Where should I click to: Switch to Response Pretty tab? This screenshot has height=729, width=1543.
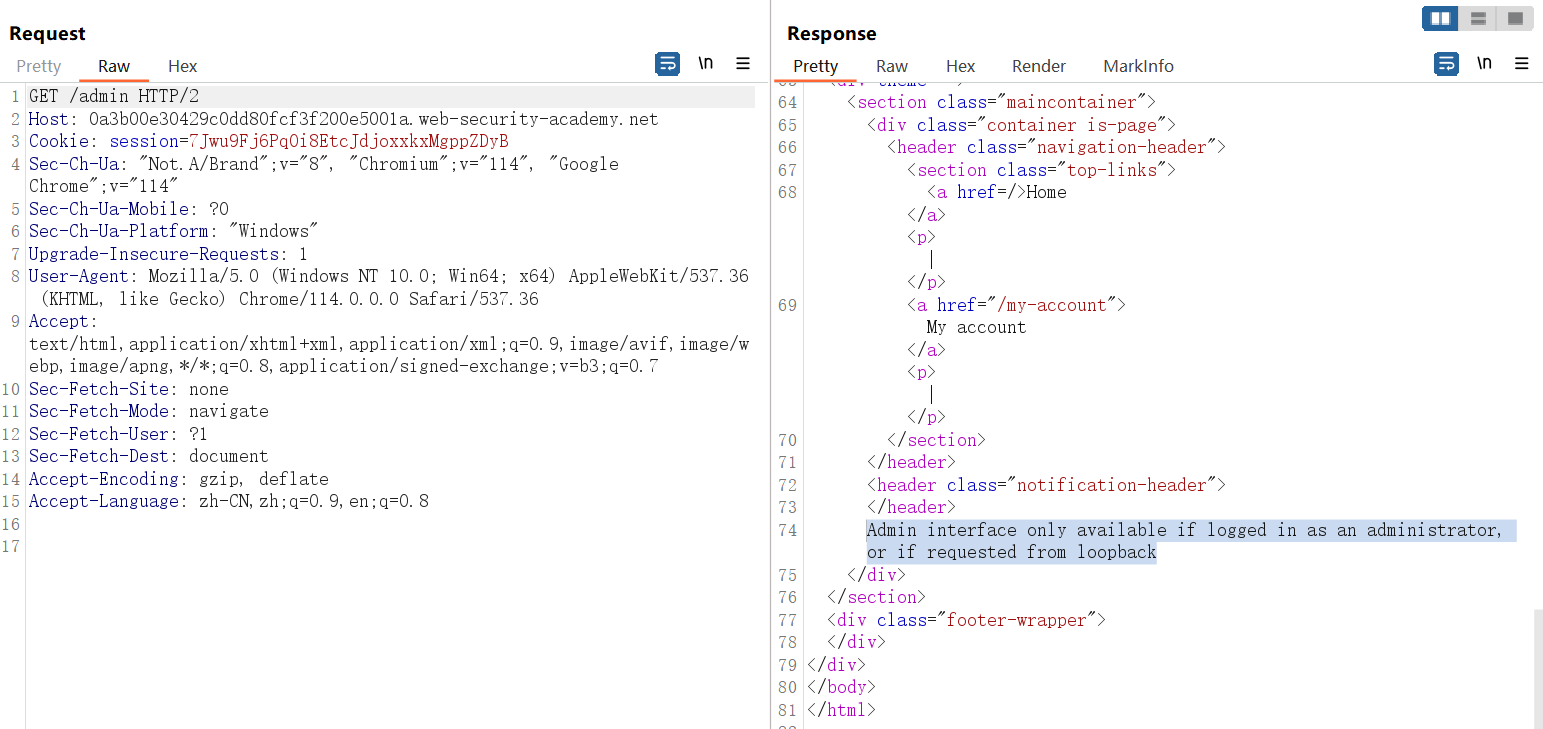(816, 66)
